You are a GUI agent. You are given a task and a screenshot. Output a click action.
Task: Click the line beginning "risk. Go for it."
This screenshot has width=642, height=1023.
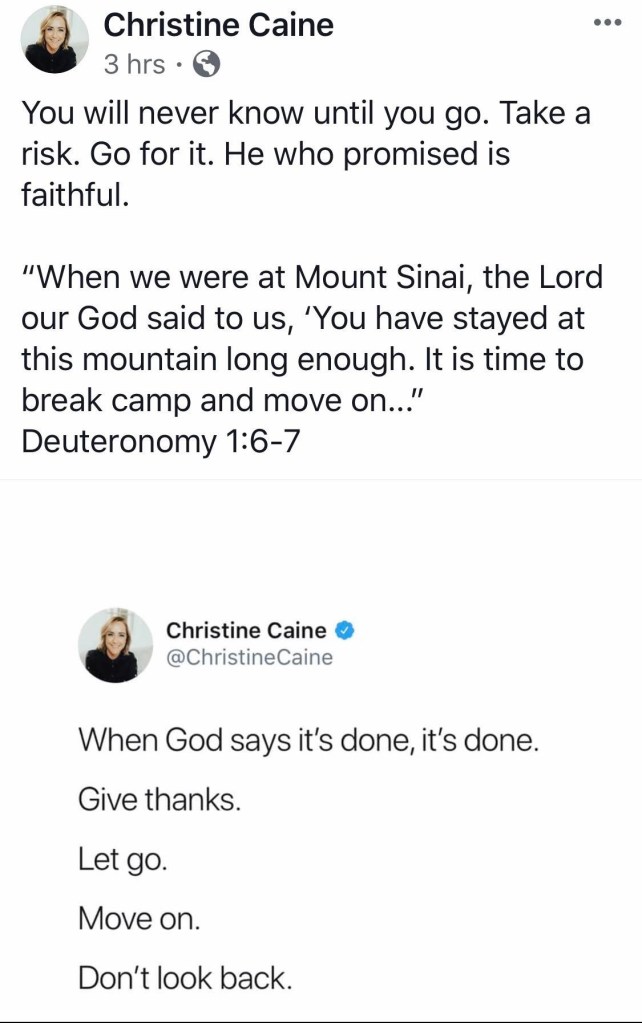click(x=265, y=154)
